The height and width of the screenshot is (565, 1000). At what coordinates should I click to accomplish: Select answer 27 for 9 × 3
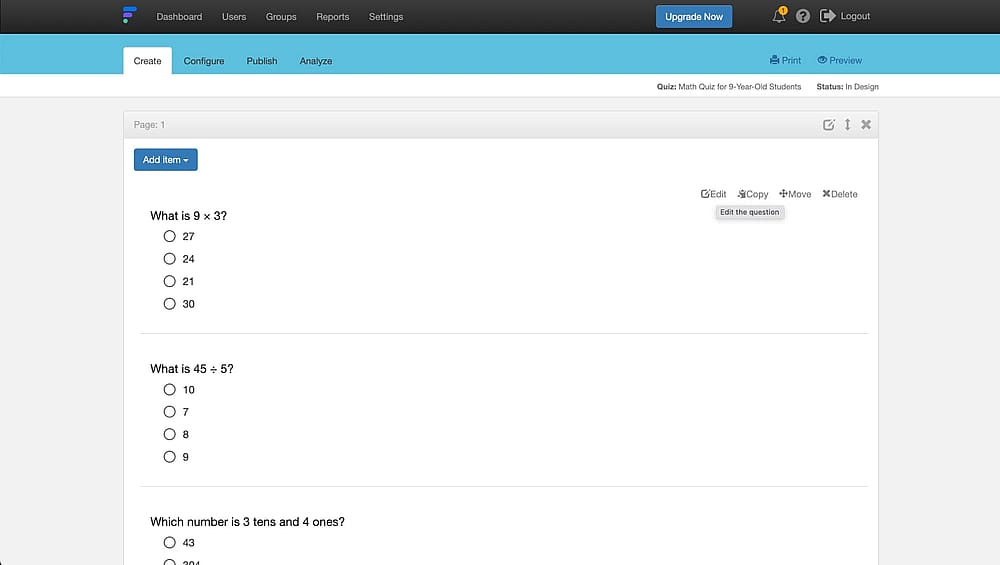point(169,236)
